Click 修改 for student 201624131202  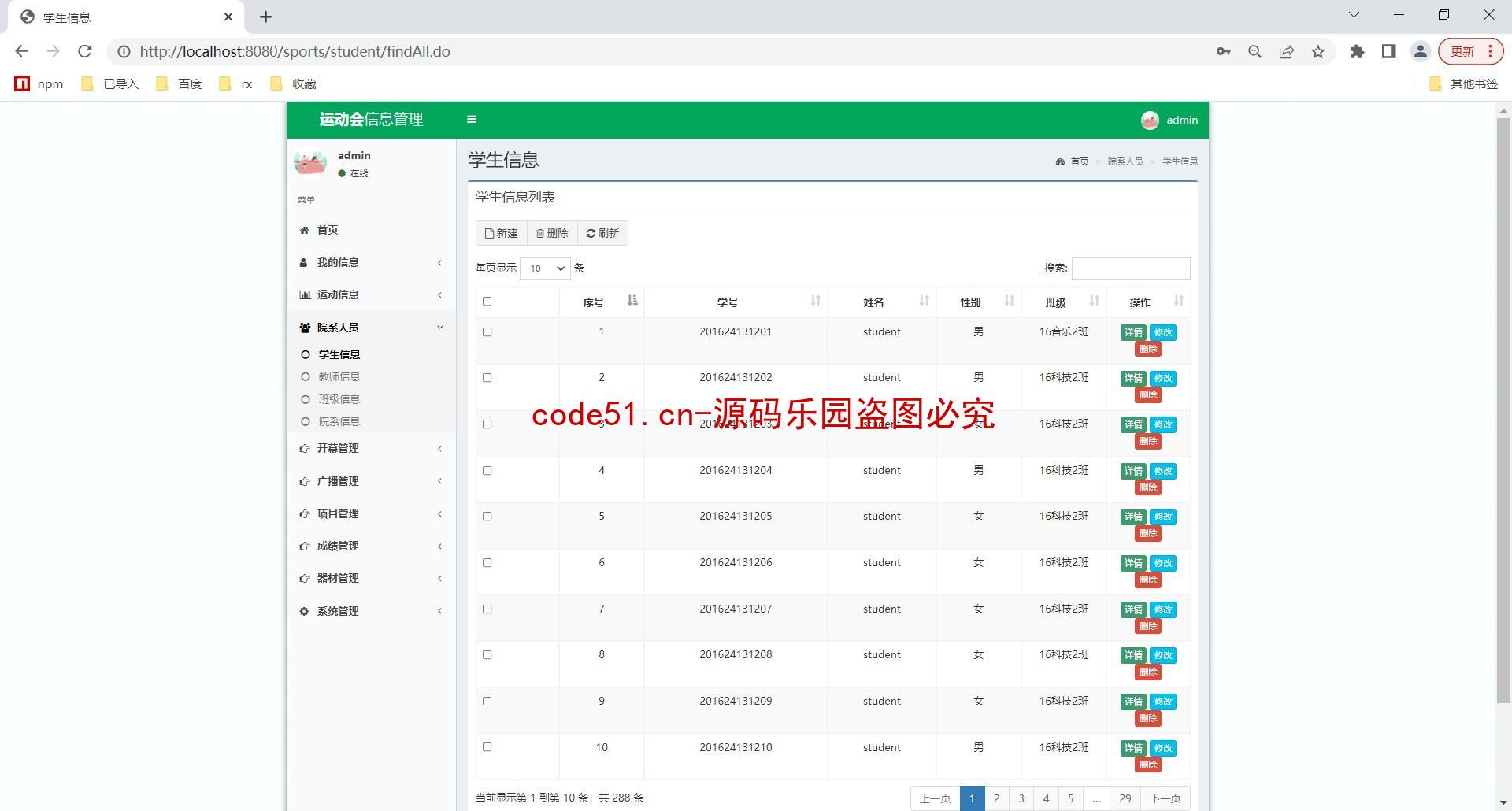point(1163,378)
